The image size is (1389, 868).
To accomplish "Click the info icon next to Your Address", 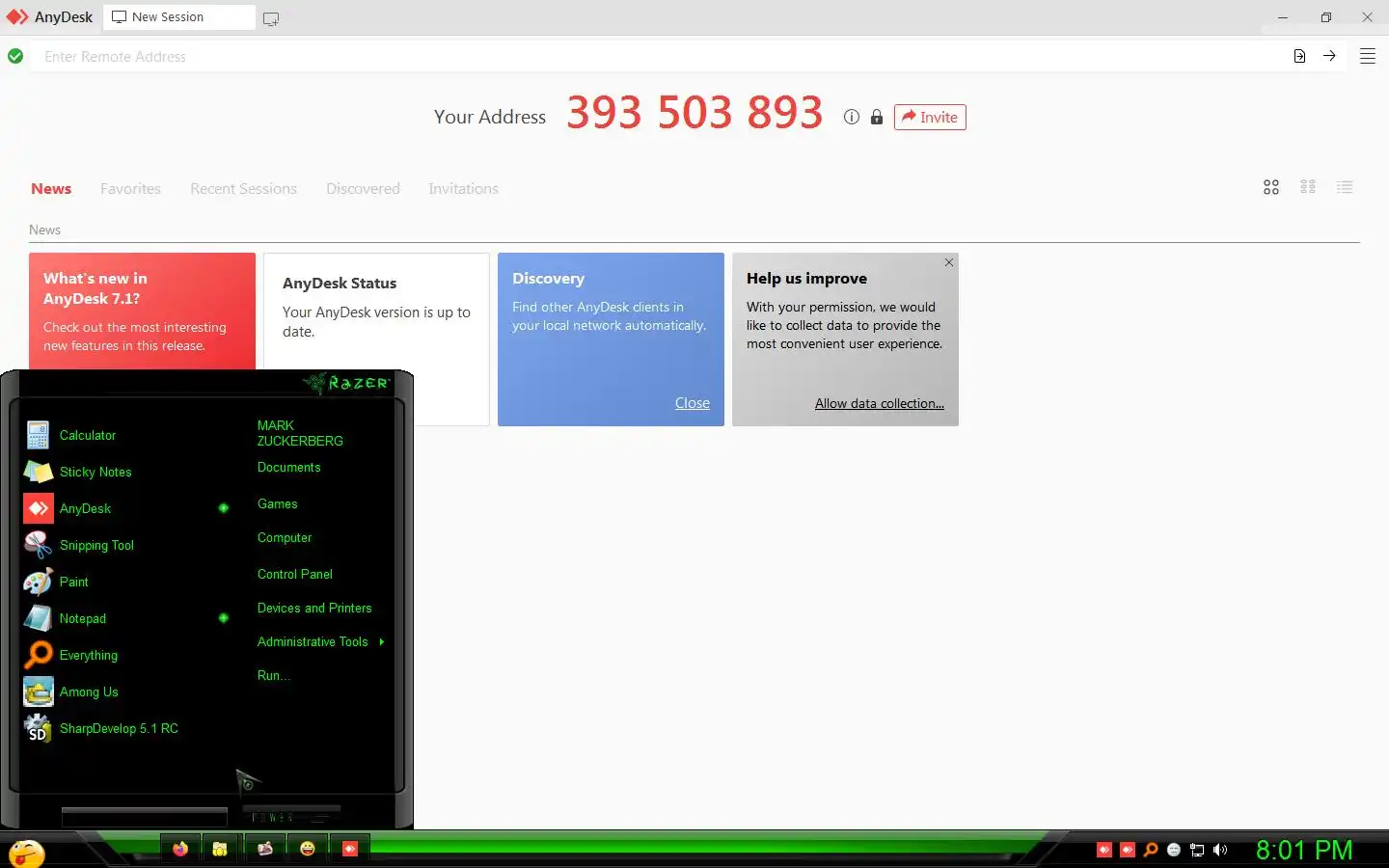I will click(x=851, y=117).
